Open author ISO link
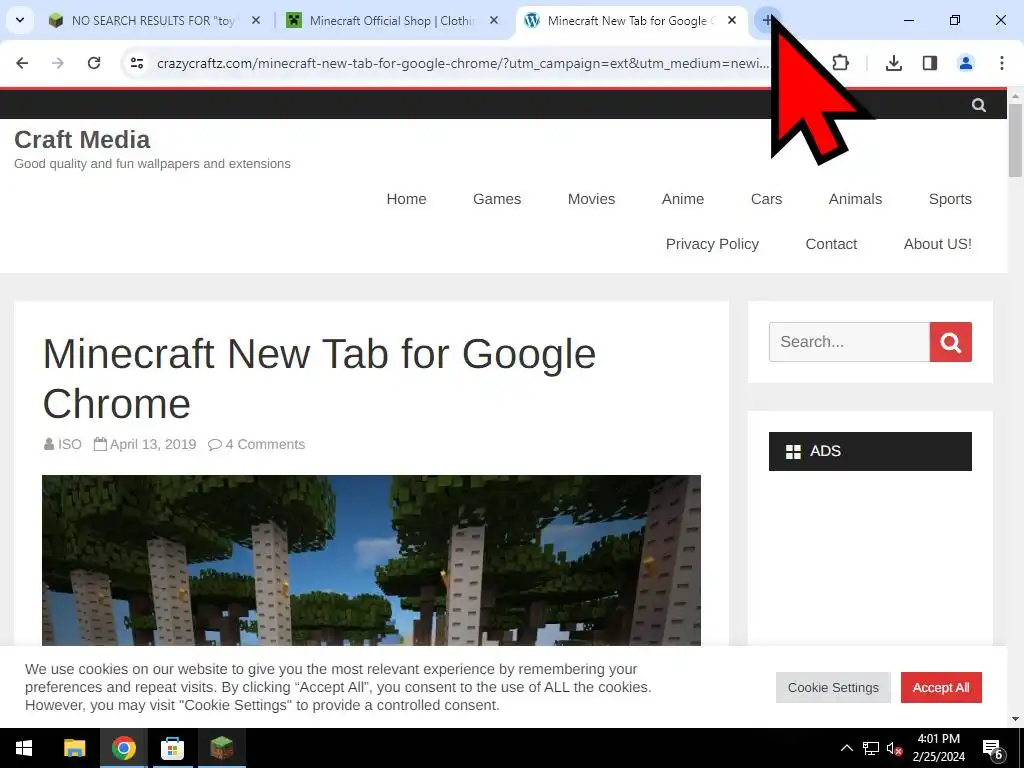 tap(69, 445)
